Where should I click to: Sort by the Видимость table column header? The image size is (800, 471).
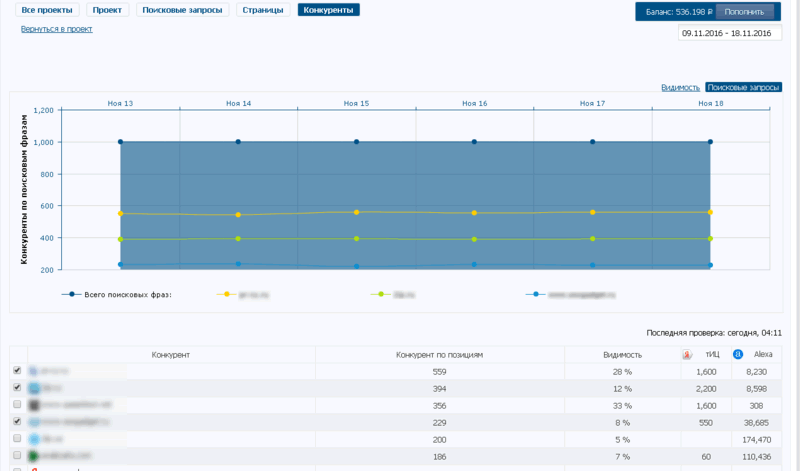pyautogui.click(x=622, y=355)
